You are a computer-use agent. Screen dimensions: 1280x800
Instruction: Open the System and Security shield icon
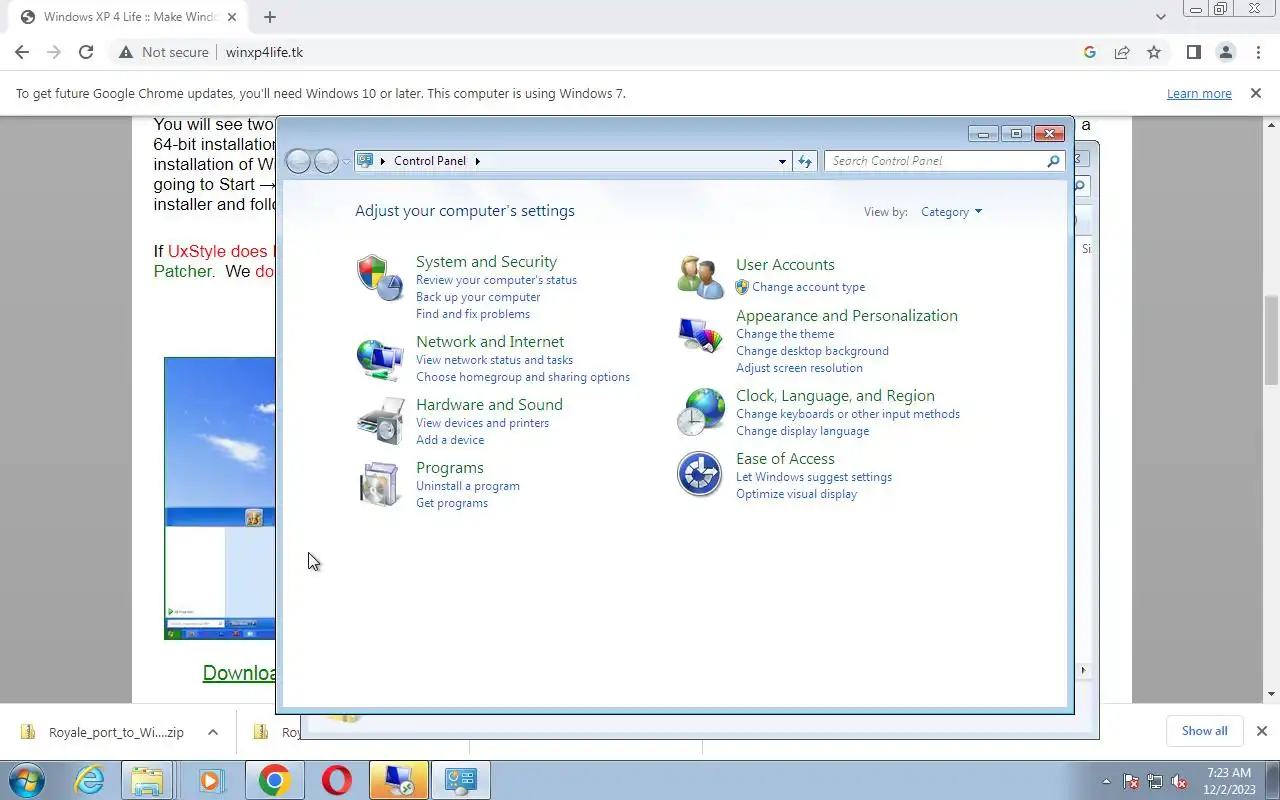click(380, 277)
